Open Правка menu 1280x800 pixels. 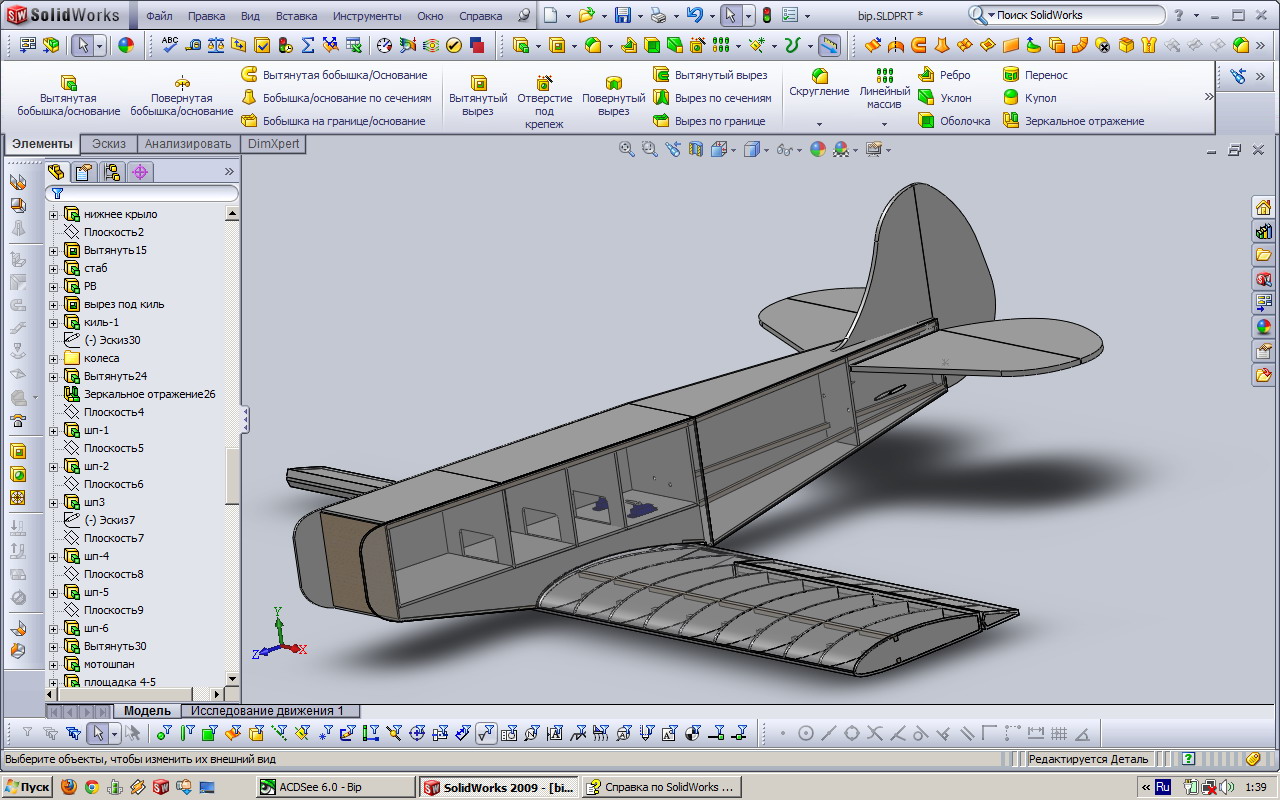206,16
